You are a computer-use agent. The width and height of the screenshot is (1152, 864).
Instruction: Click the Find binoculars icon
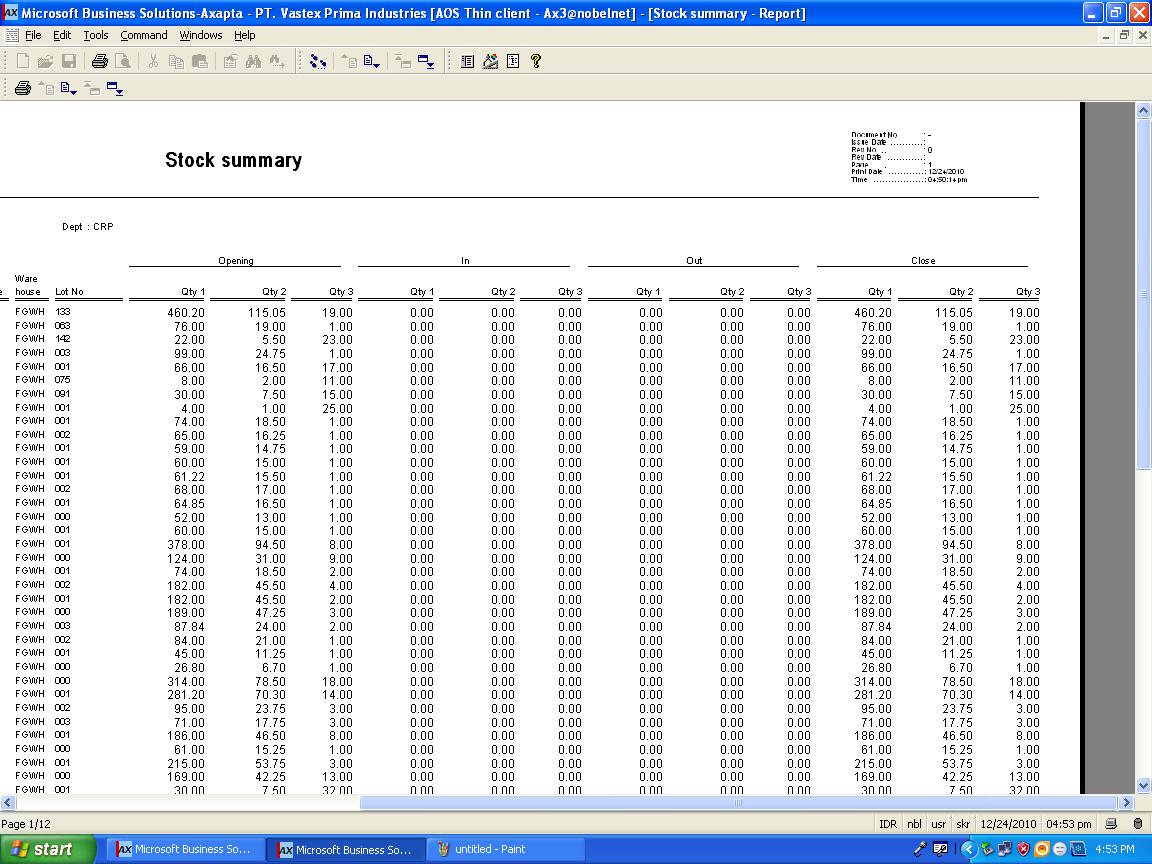pyautogui.click(x=253, y=62)
